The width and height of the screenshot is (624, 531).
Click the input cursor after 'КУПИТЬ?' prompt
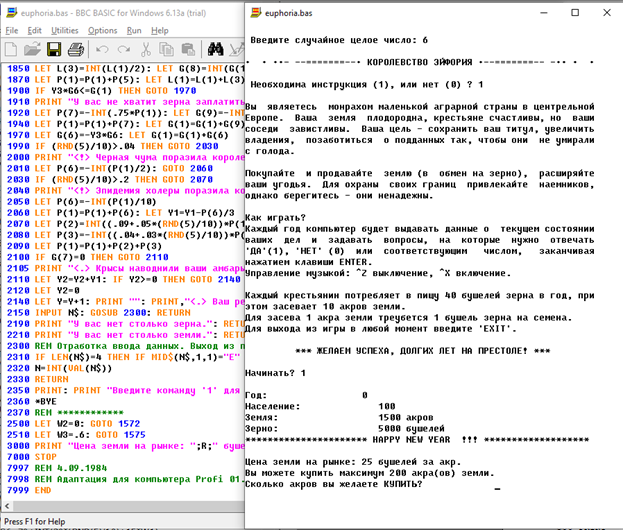click(497, 489)
